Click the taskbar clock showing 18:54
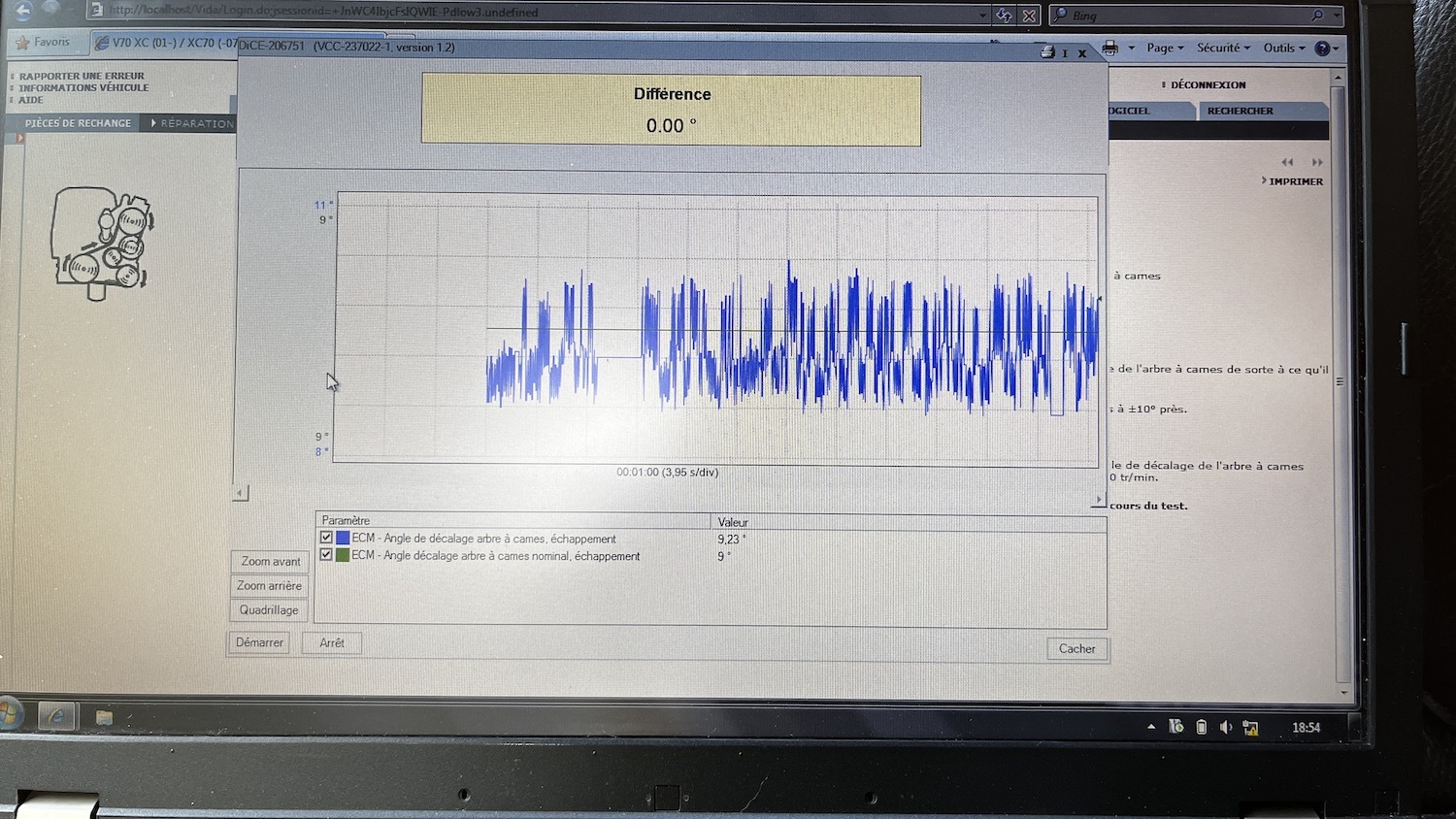 pyautogui.click(x=1306, y=727)
